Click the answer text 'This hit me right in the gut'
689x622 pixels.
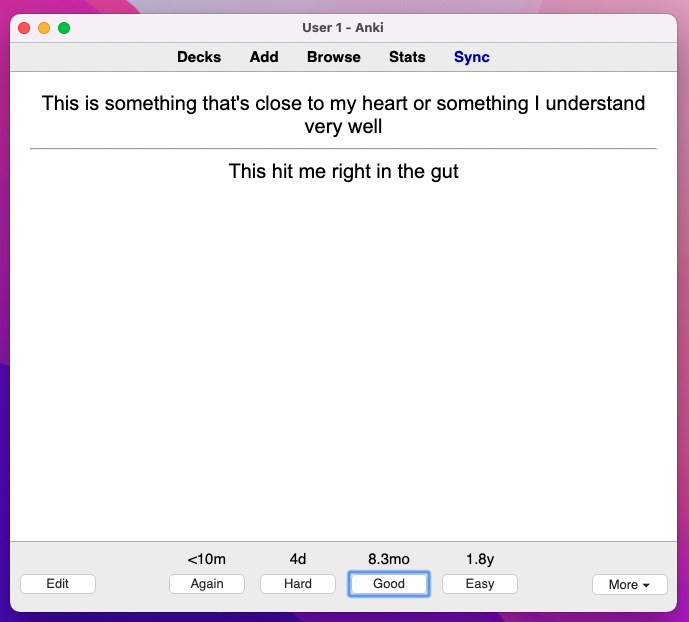(344, 171)
